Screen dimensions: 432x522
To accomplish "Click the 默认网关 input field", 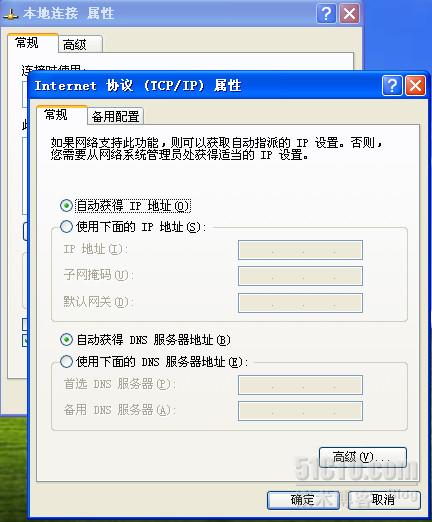I will coord(300,303).
